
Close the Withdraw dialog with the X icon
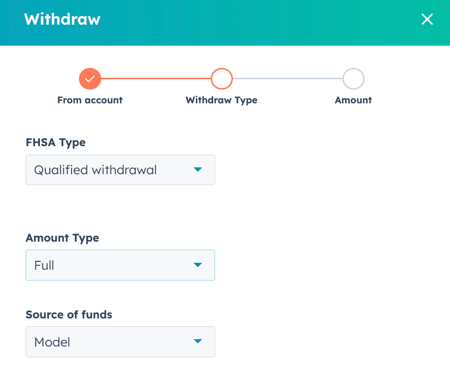tap(427, 19)
